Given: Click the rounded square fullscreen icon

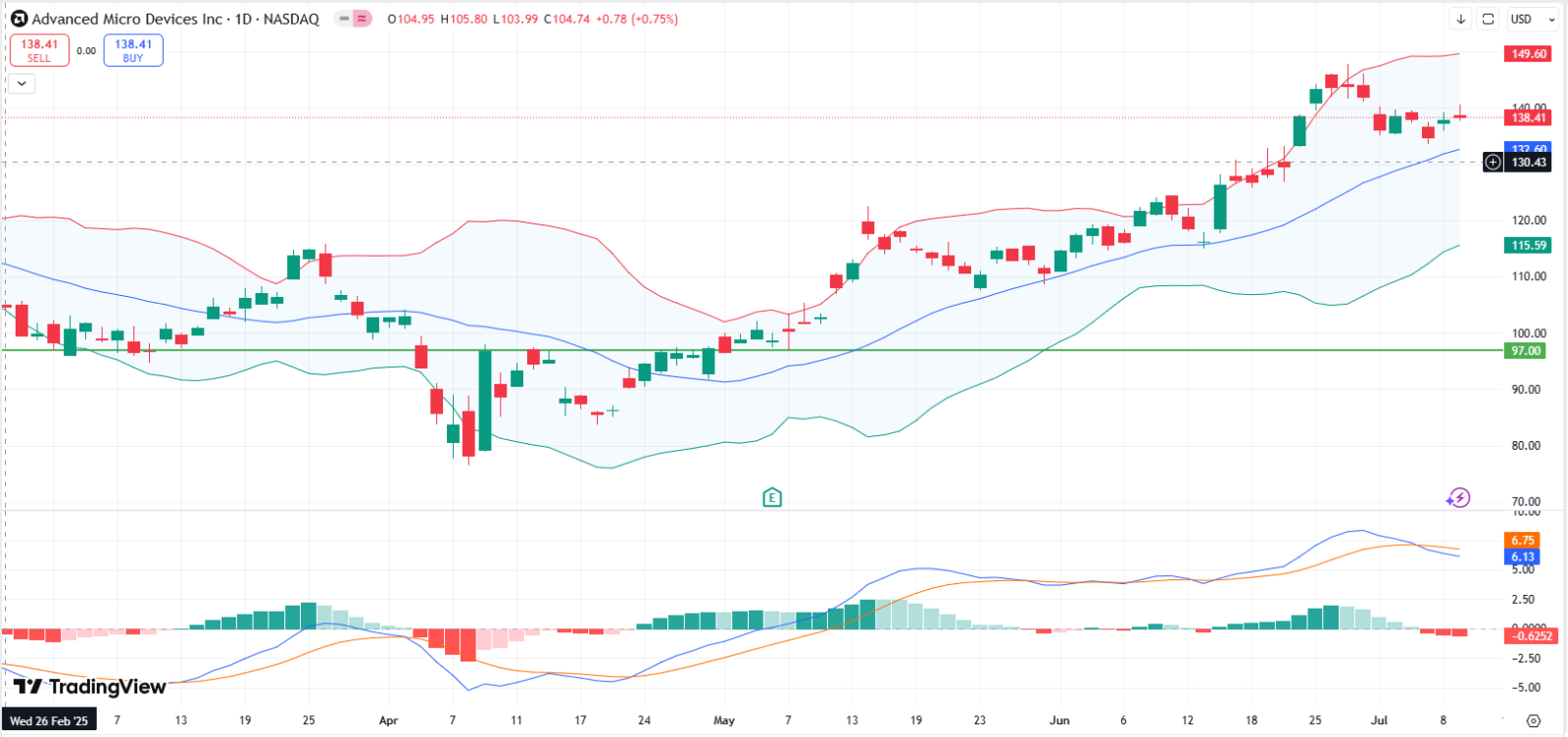Looking at the screenshot, I should click(x=1488, y=19).
